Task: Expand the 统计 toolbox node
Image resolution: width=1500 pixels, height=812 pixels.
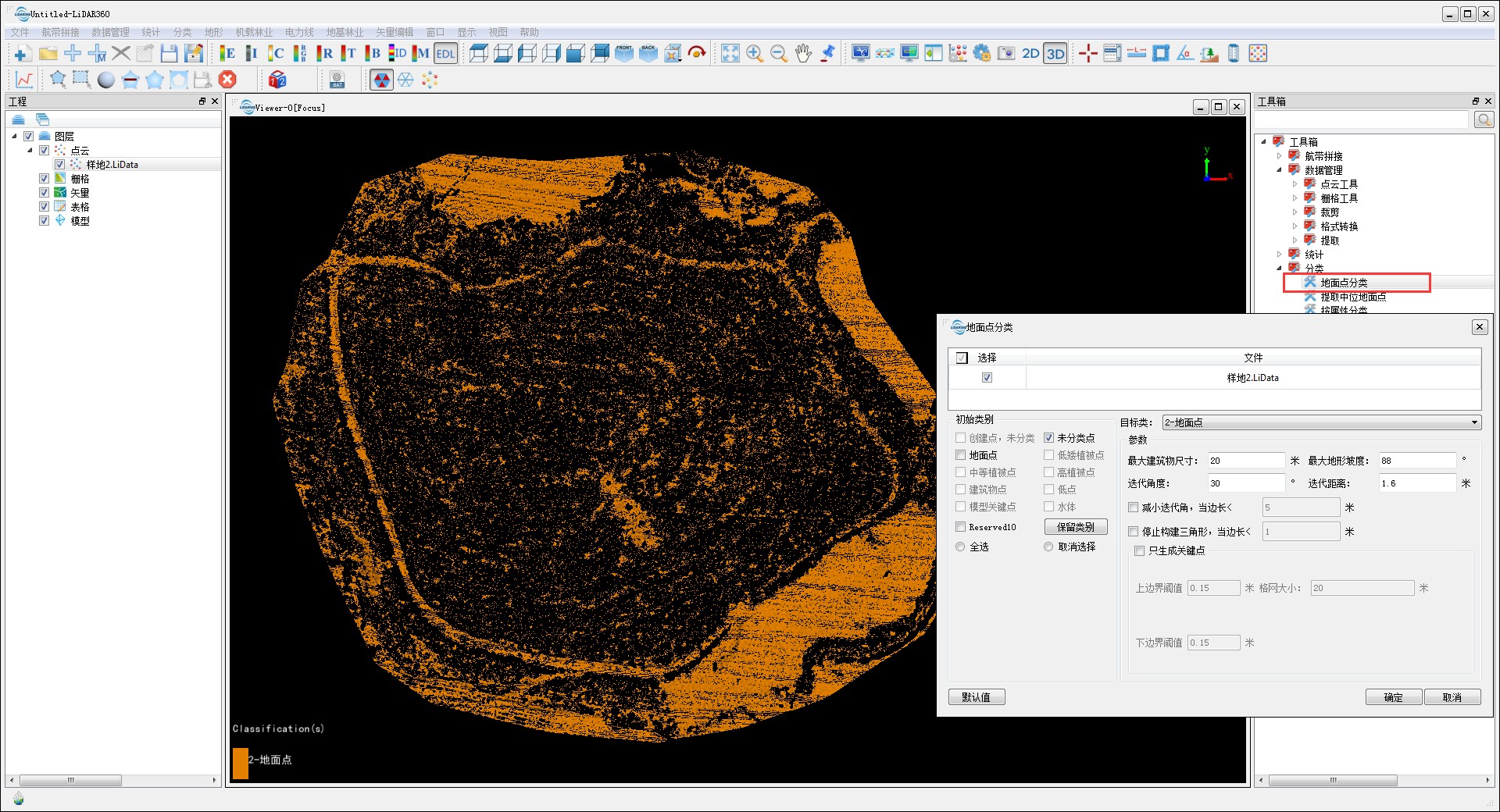Action: coord(1279,255)
